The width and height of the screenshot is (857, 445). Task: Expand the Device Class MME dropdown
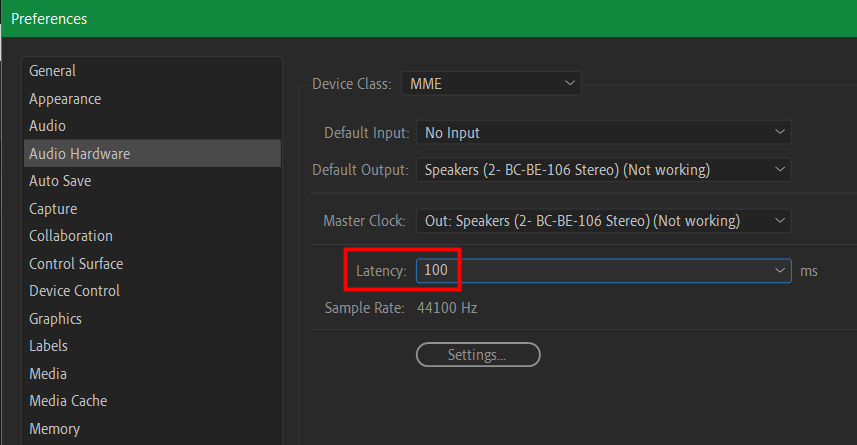(491, 84)
